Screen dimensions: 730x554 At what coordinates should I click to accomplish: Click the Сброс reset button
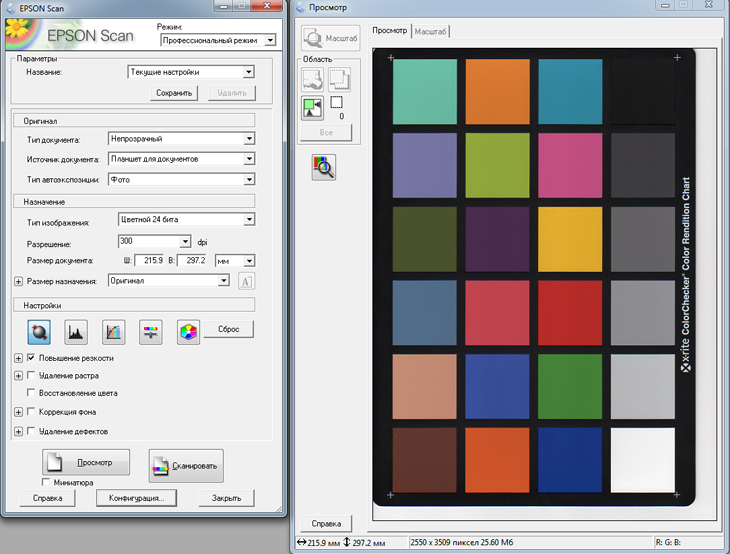[229, 329]
